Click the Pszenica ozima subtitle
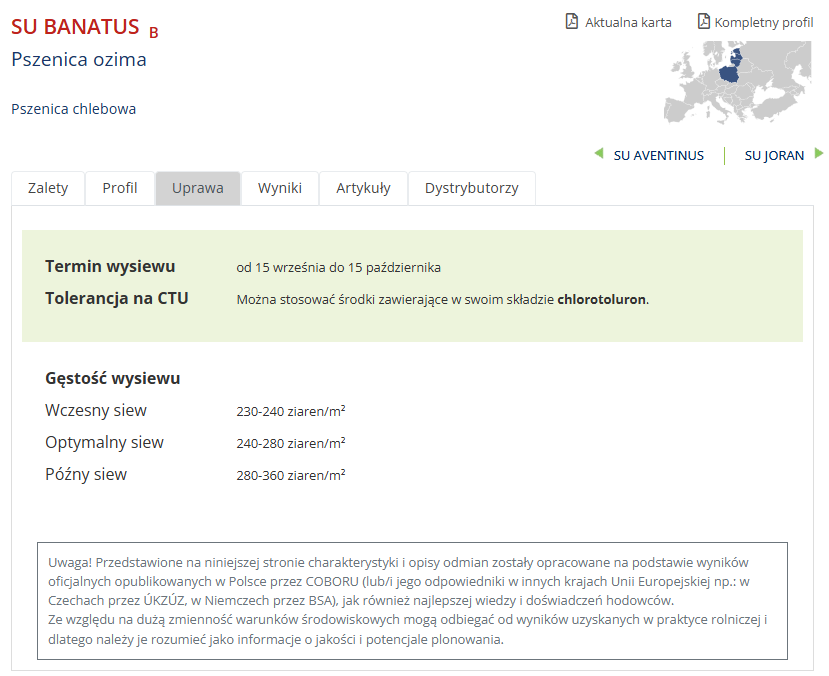This screenshot has width=829, height=676. [79, 59]
